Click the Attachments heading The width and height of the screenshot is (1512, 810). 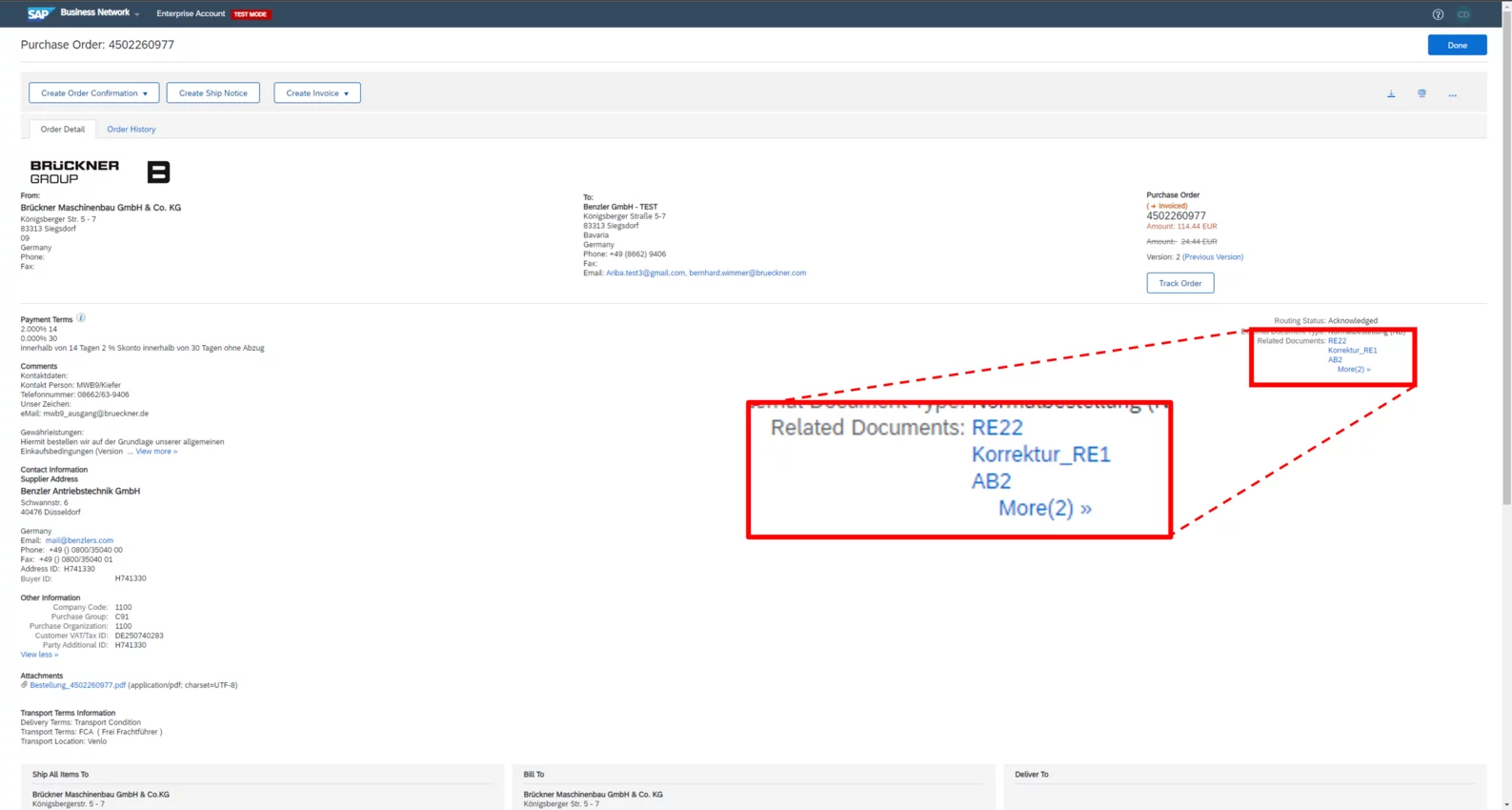pos(42,676)
